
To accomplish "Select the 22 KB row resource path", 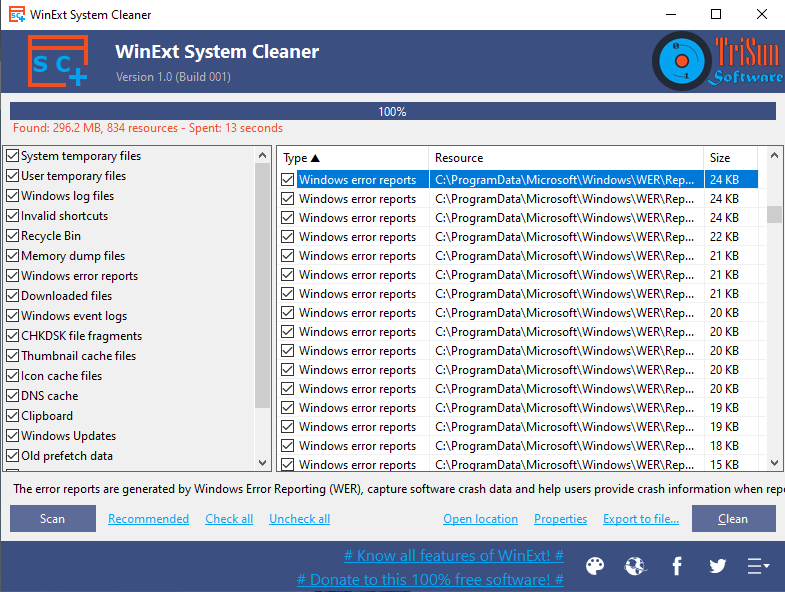I will [565, 237].
